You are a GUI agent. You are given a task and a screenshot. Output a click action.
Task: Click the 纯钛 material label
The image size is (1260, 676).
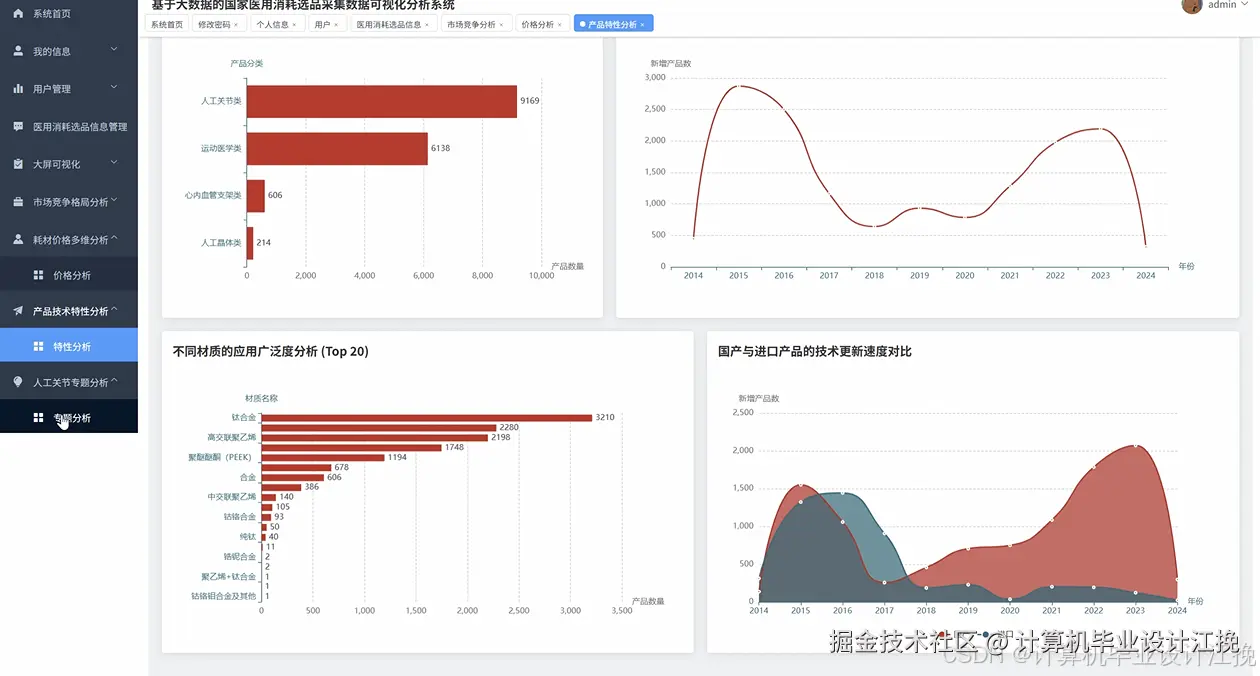(x=248, y=536)
